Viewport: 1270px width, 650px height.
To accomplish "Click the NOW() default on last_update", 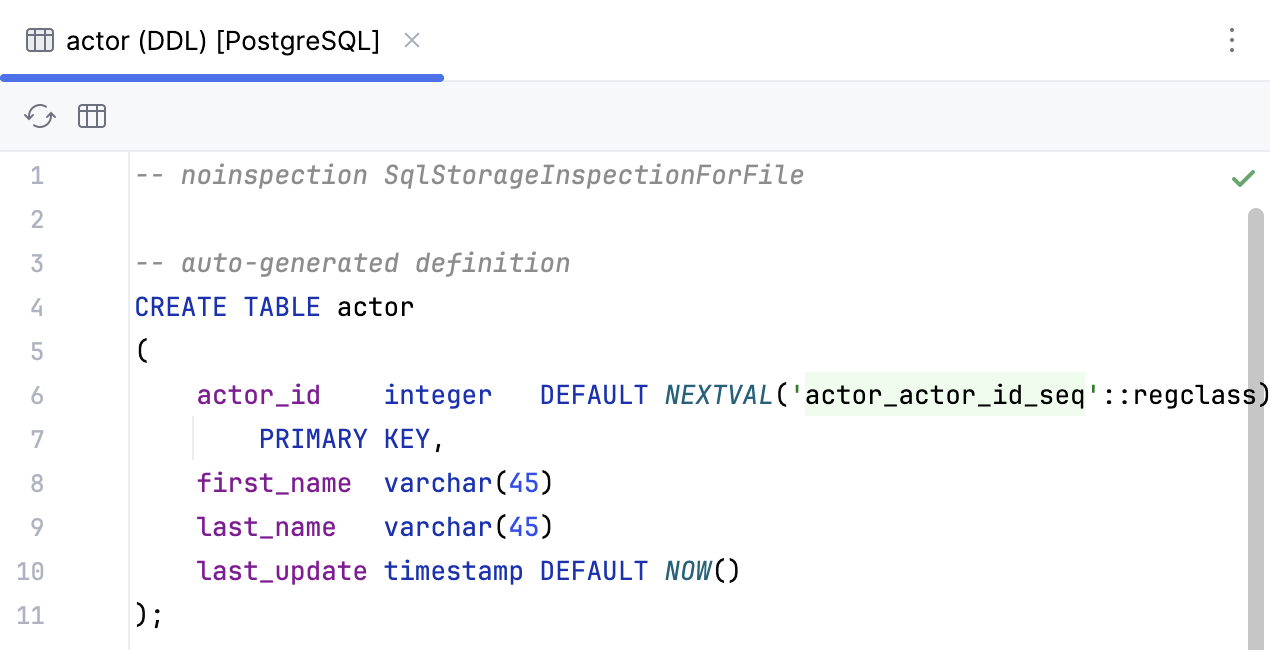I will [x=702, y=571].
